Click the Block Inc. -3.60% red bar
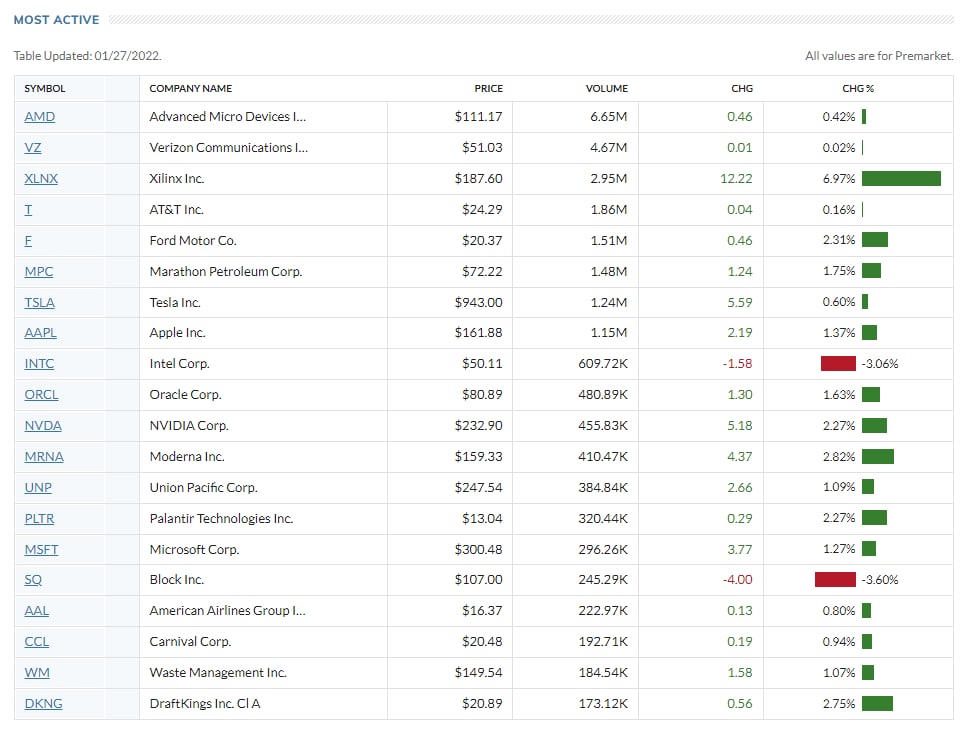 pos(835,580)
